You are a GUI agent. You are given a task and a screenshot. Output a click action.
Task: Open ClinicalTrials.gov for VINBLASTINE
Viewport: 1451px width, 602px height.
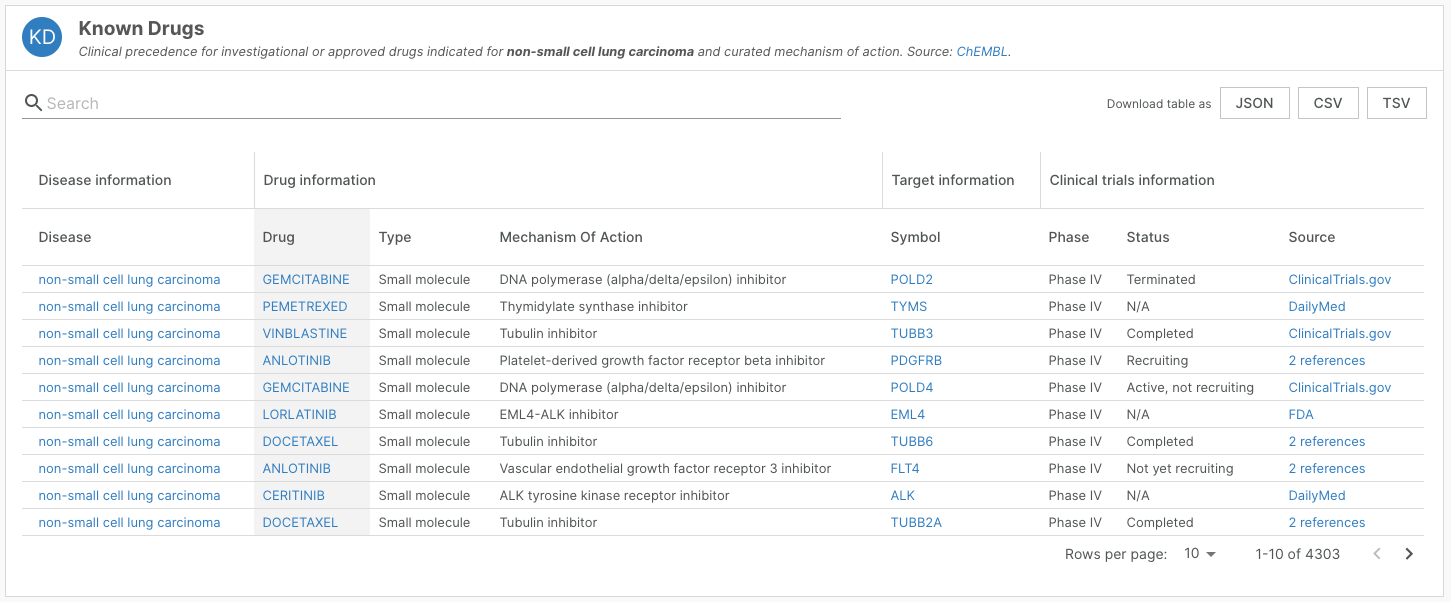point(1339,333)
